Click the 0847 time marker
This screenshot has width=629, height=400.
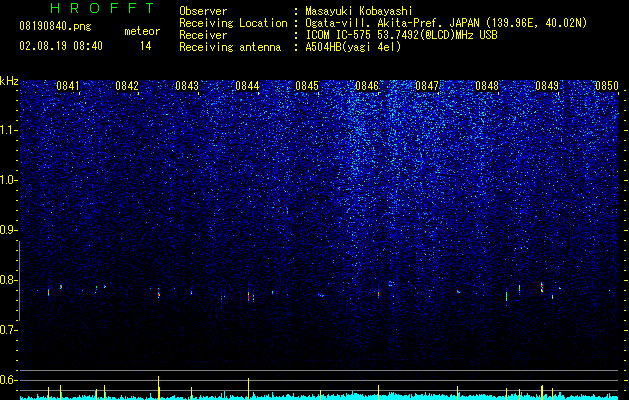click(x=427, y=85)
